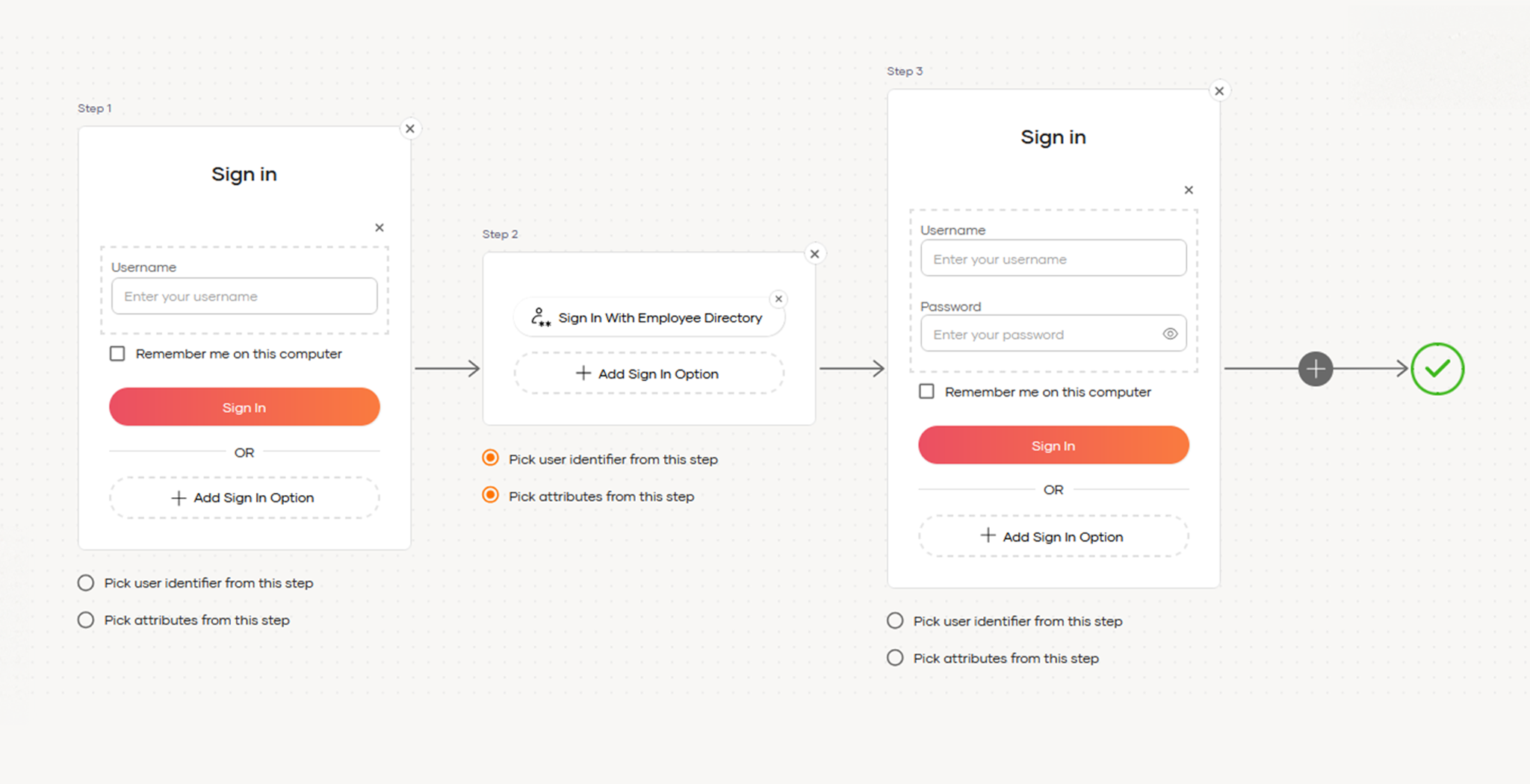Select Pick user identifier from this step under Step 3
Viewport: 1530px width, 784px height.
895,621
